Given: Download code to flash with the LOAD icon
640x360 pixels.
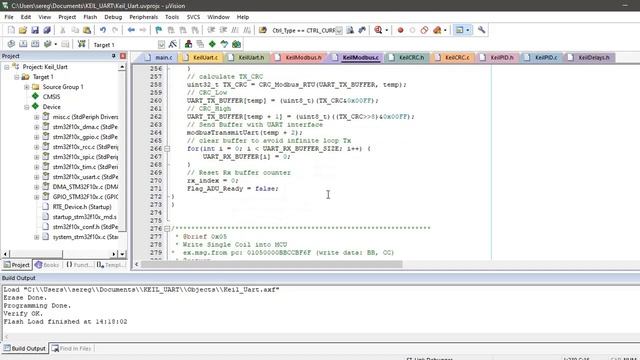Looking at the screenshot, I should (x=82, y=44).
